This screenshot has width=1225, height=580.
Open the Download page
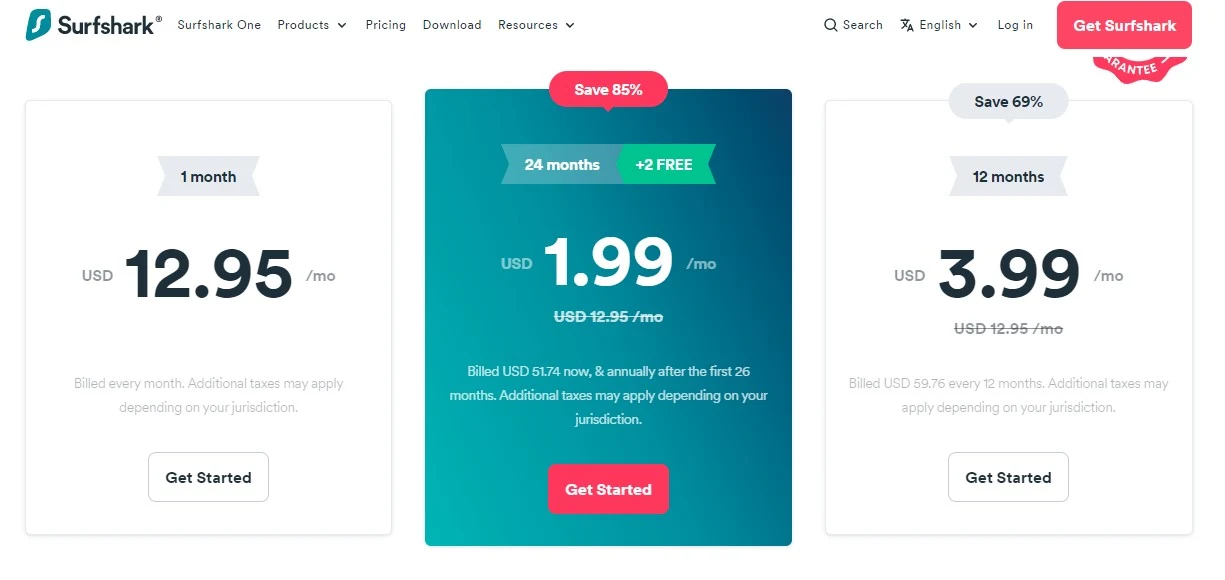(x=452, y=25)
